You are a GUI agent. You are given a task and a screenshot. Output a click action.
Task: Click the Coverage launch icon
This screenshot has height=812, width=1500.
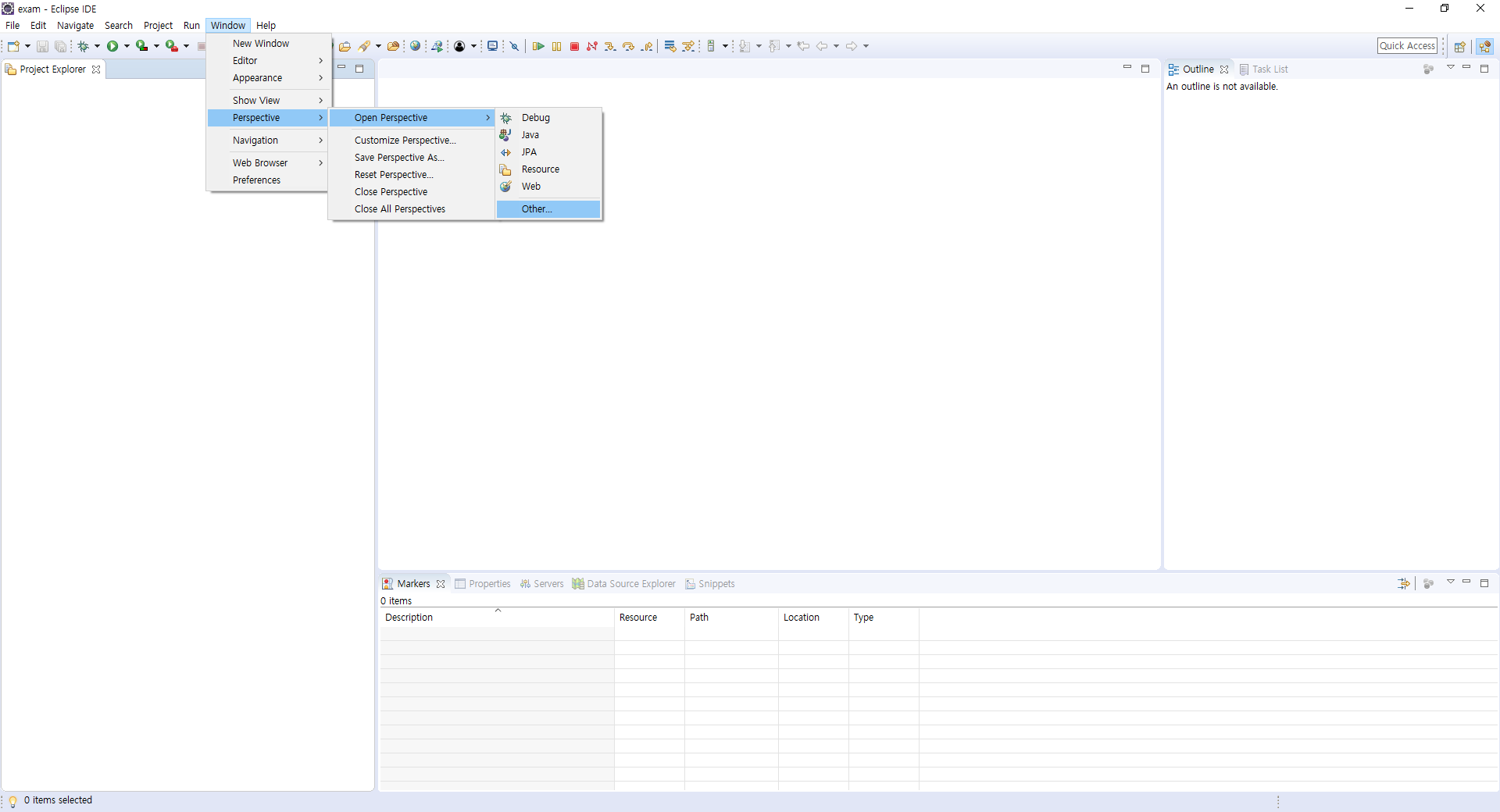[141, 46]
